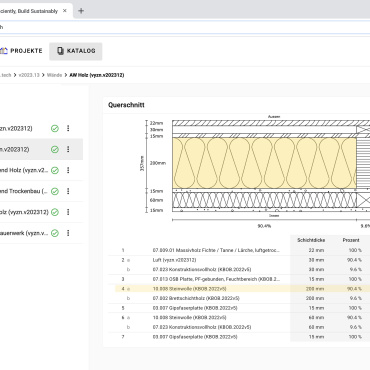
Task: Click green check icon of the first list item
Action: [55, 128]
